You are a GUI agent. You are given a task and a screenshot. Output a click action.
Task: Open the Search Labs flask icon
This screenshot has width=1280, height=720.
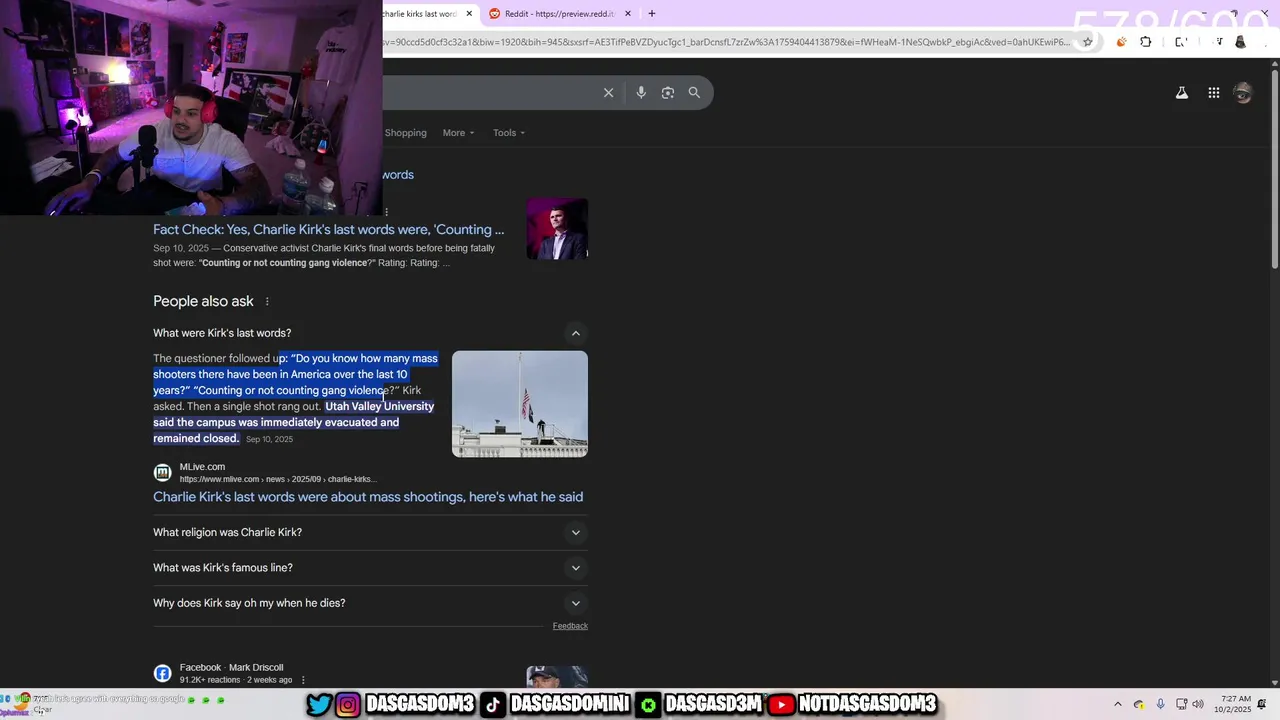point(1182,93)
